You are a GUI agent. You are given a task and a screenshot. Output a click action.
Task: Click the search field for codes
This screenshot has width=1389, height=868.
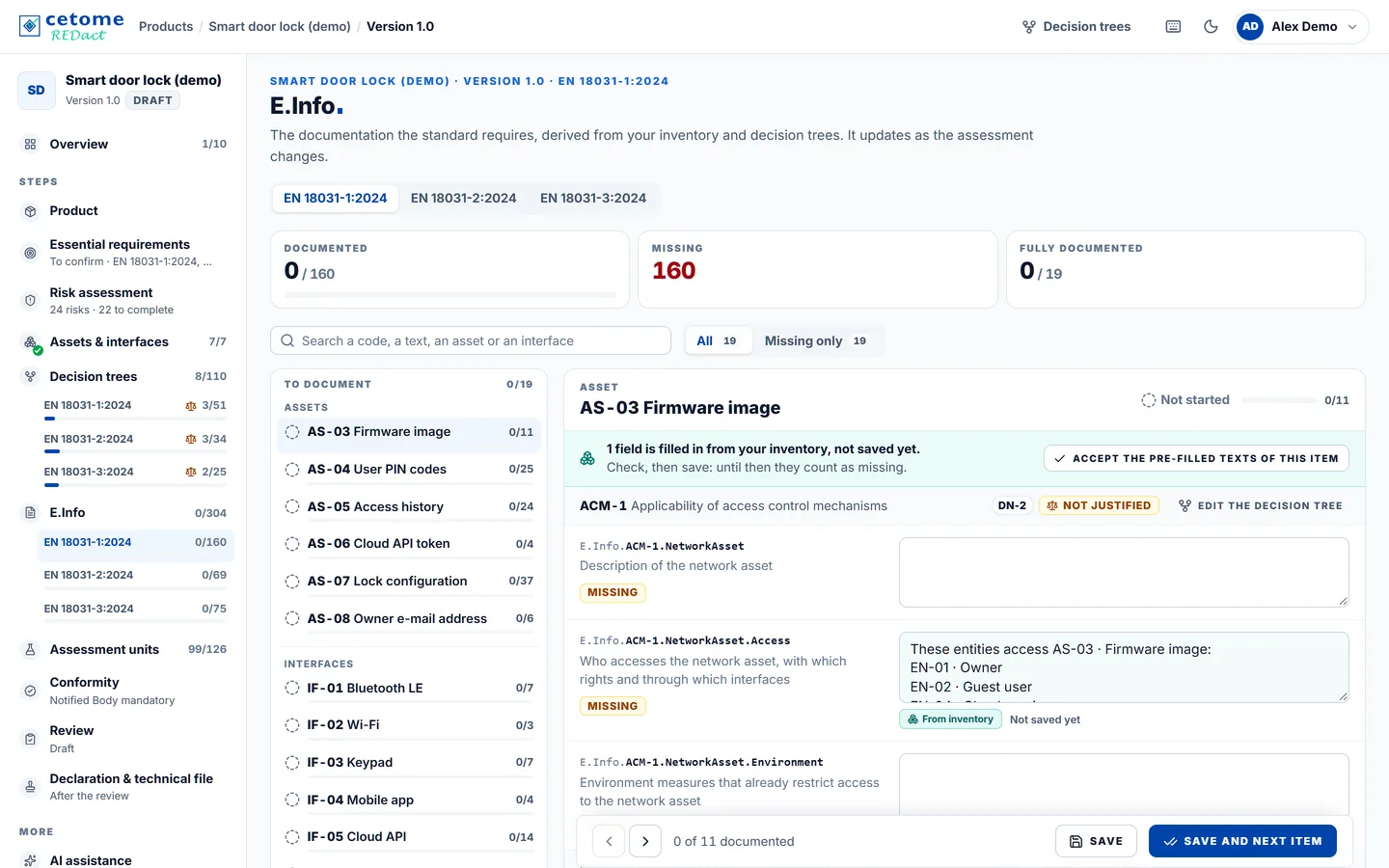471,340
